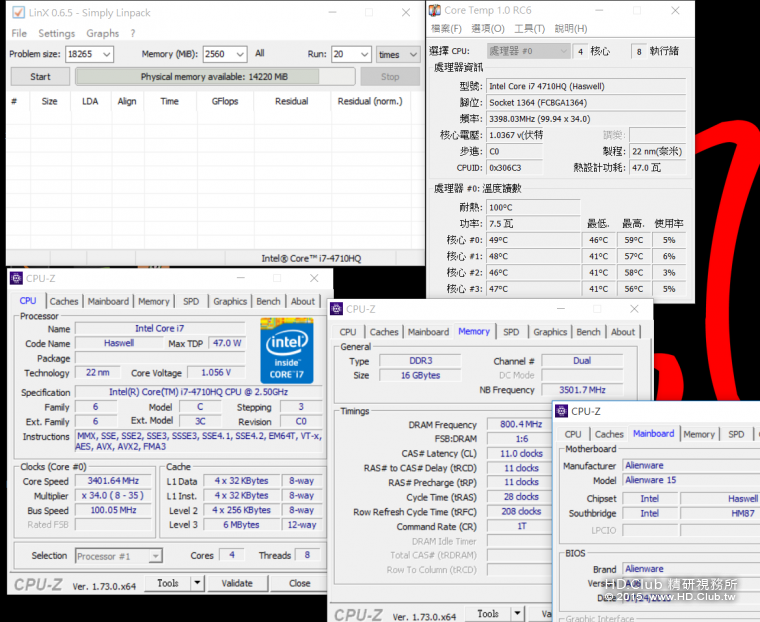Click the GFlops column header in LinX
Screen dimensions: 760x622
click(224, 101)
